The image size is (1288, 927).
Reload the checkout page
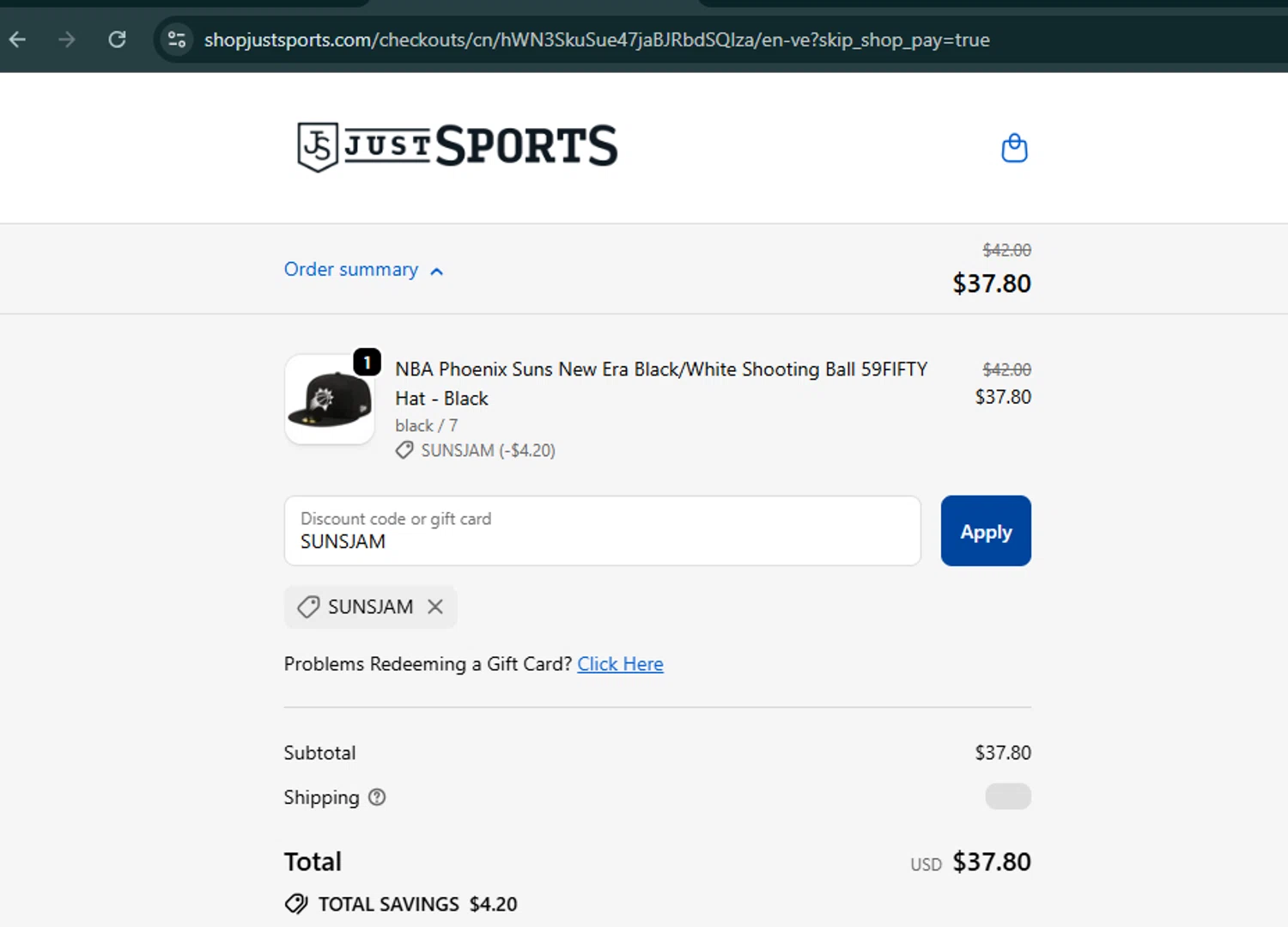click(117, 40)
